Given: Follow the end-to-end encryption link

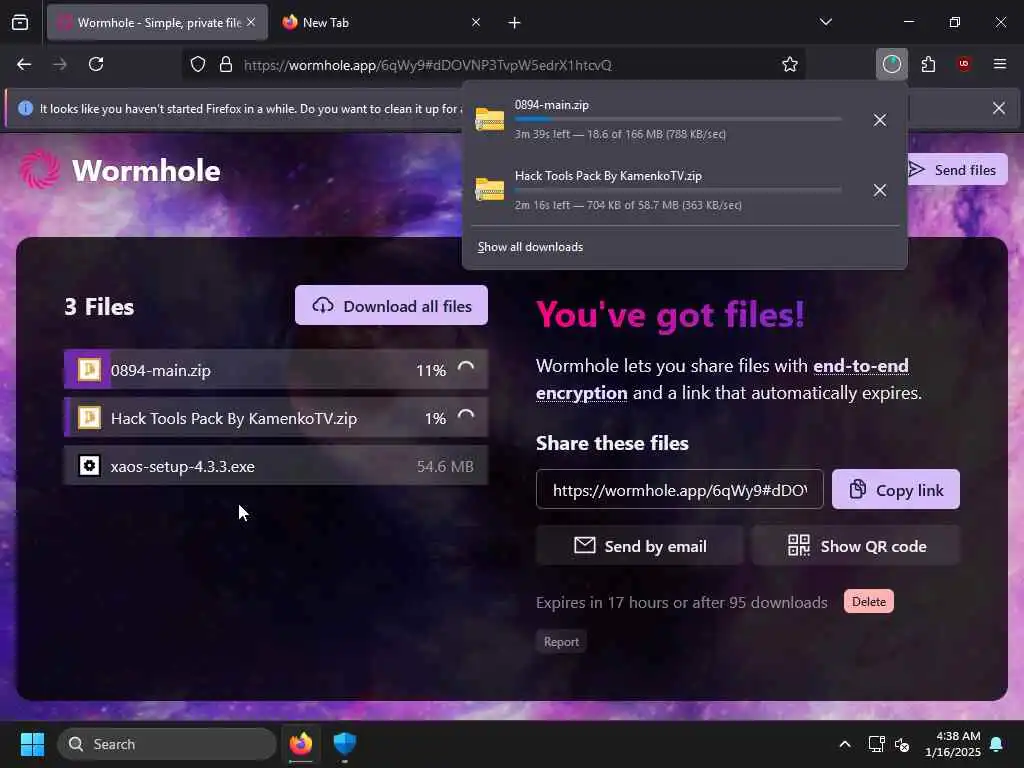Looking at the screenshot, I should click(x=722, y=379).
